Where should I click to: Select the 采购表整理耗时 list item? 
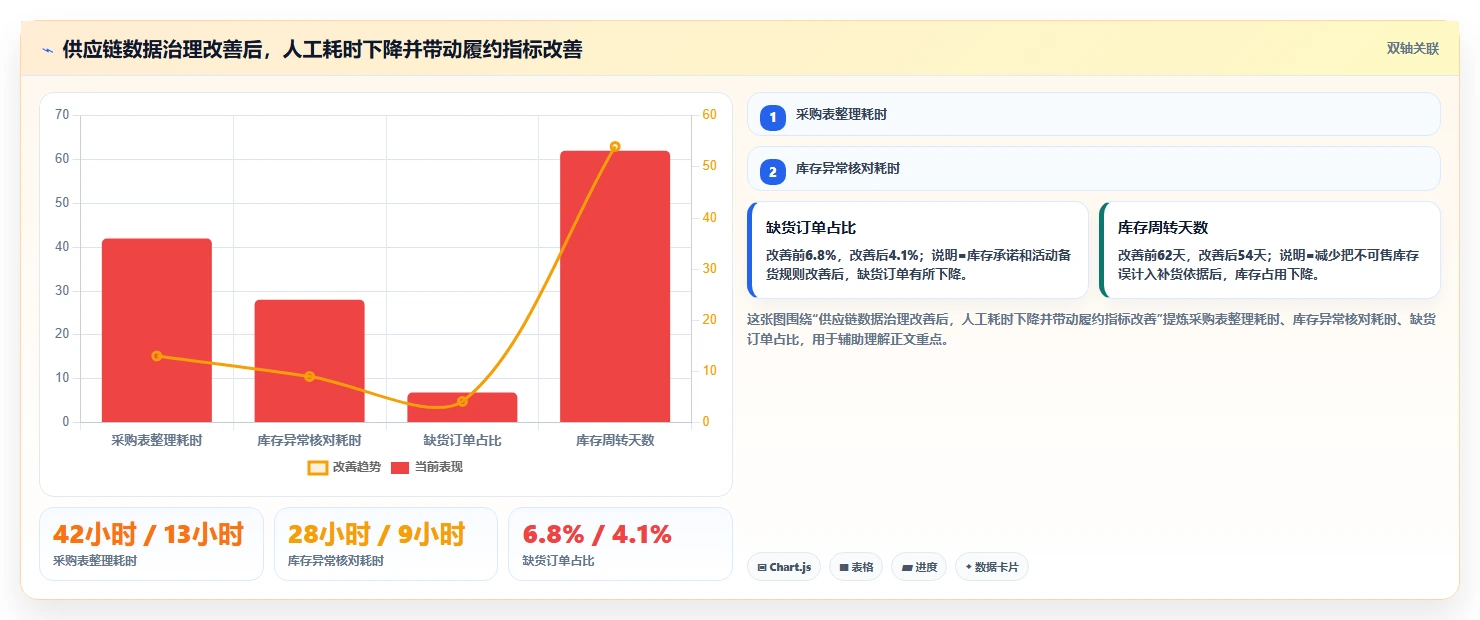point(1094,114)
